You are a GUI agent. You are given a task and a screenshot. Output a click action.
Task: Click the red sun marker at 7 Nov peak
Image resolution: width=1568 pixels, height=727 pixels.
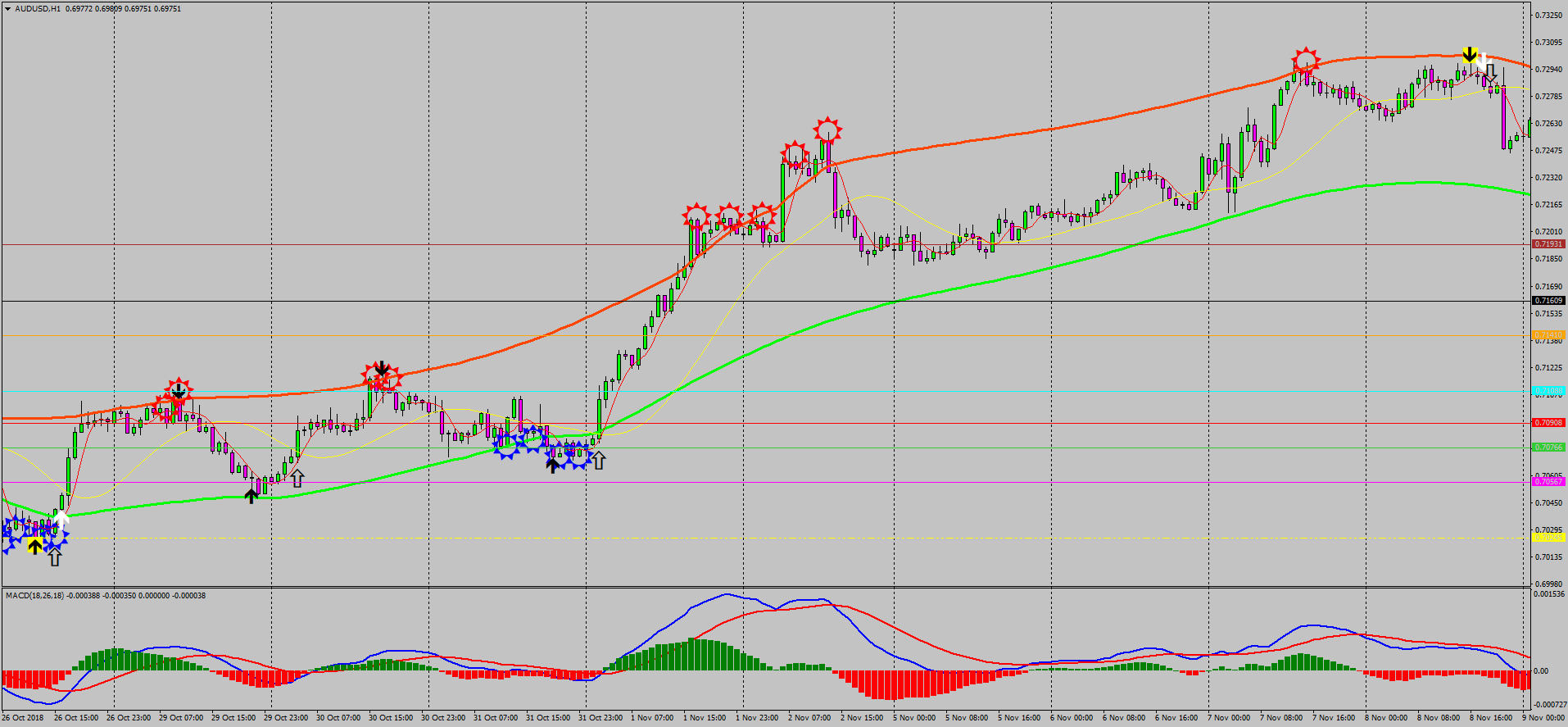pyautogui.click(x=1306, y=61)
